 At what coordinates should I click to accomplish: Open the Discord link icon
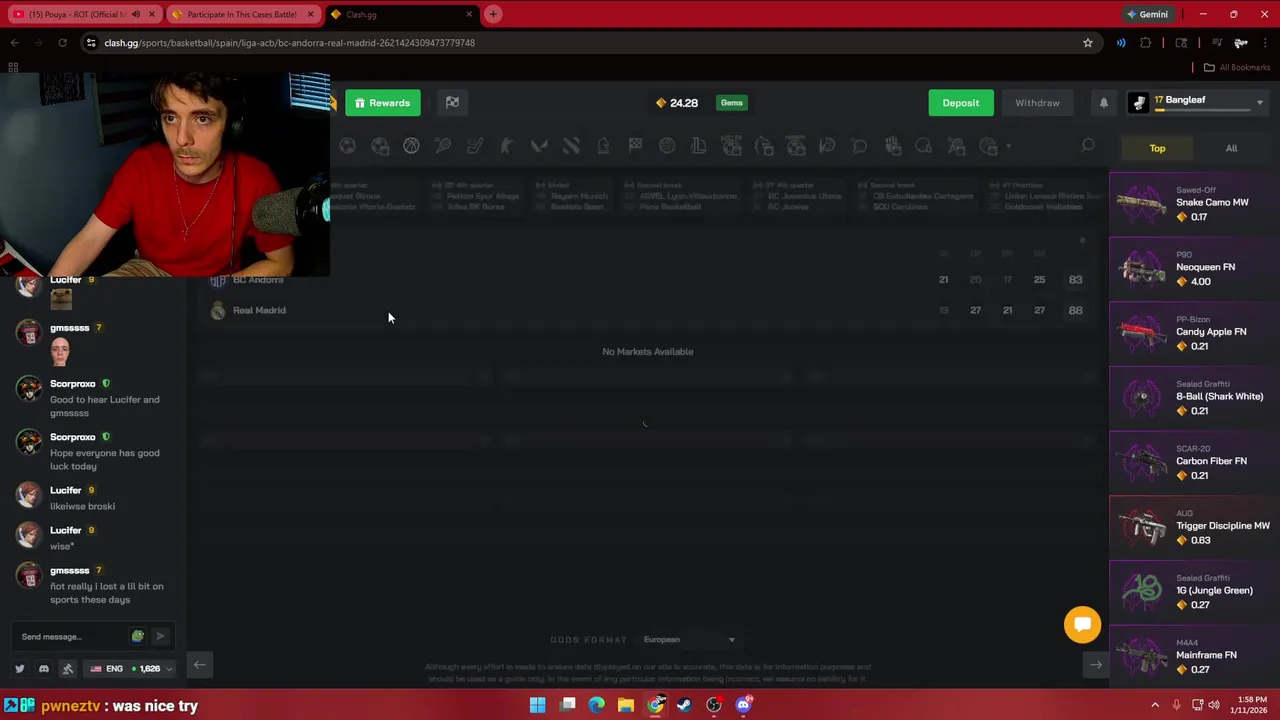(43, 668)
